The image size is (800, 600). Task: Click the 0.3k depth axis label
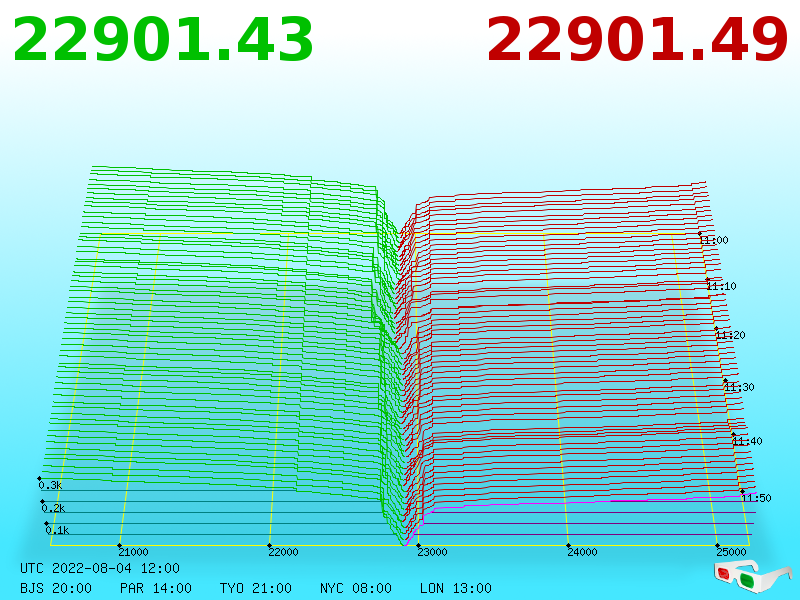pos(51,485)
